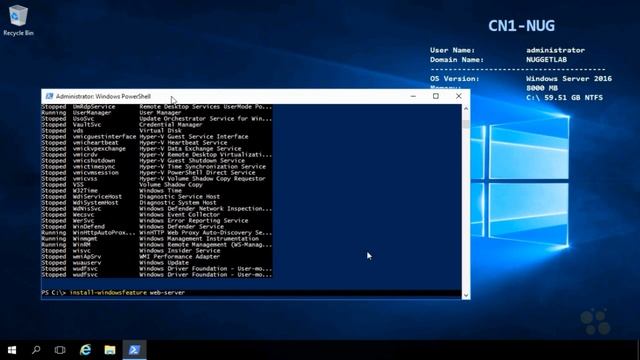Click 'UsoSvc' service name
Viewport: 640px width, 360px height.
coord(83,119)
